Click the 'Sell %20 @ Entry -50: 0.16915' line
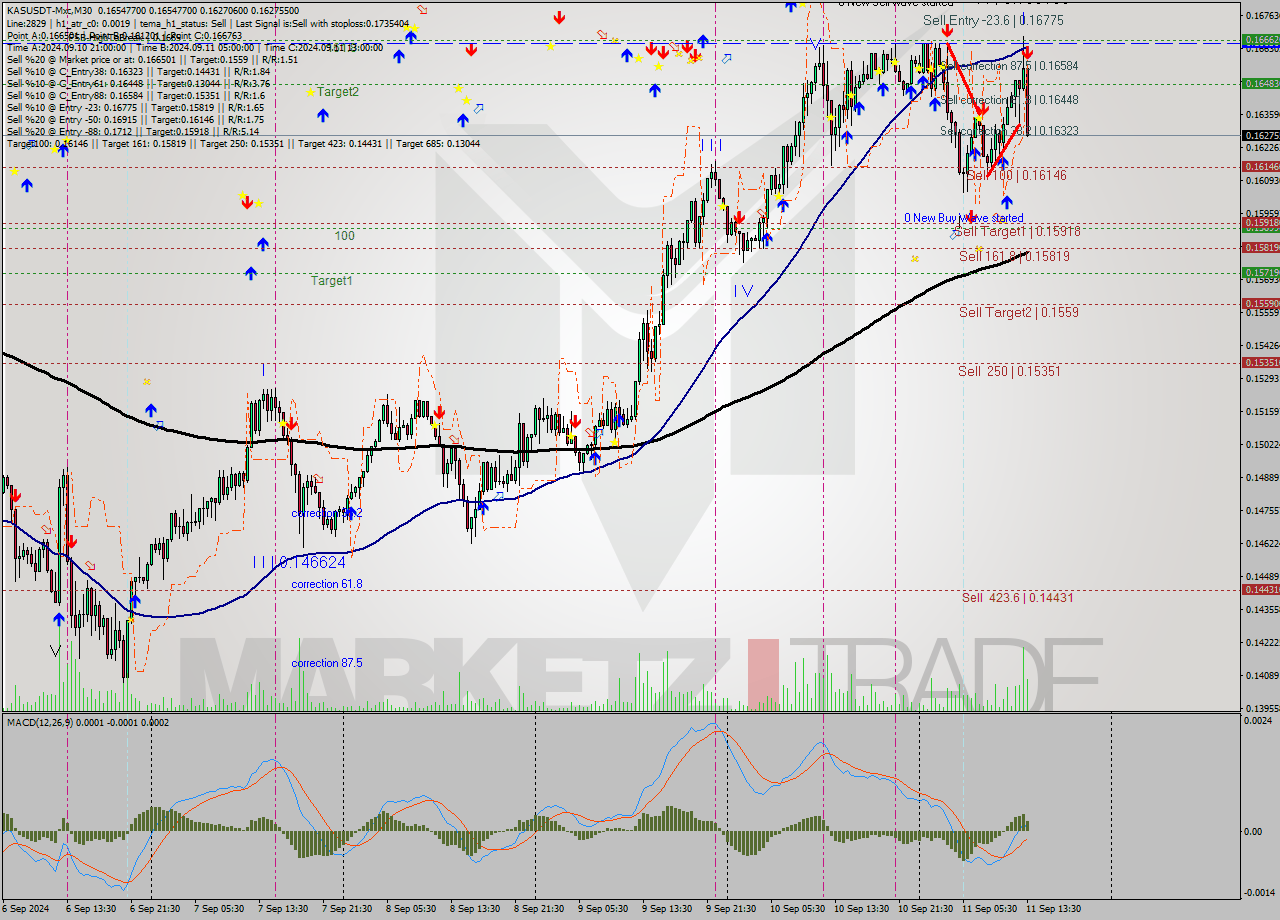1280x920 pixels. (135, 120)
